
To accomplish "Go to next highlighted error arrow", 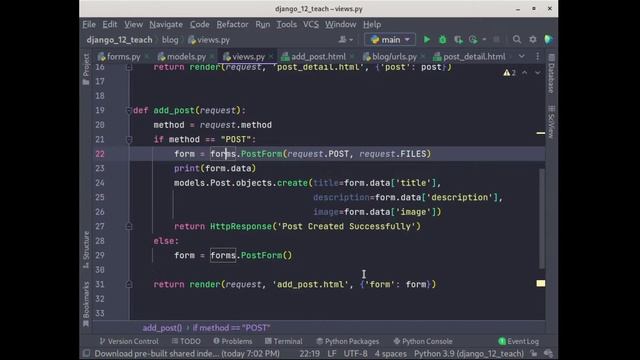I will point(538,73).
